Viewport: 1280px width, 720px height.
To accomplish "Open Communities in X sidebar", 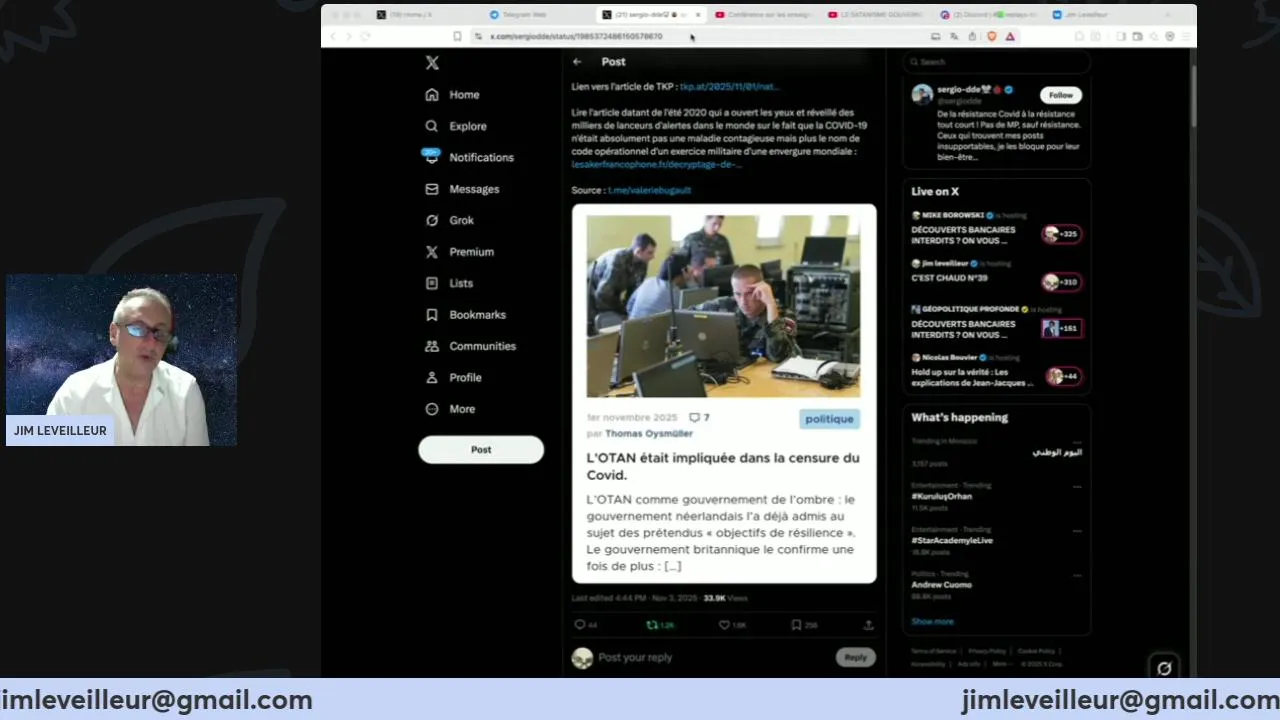I will point(471,346).
